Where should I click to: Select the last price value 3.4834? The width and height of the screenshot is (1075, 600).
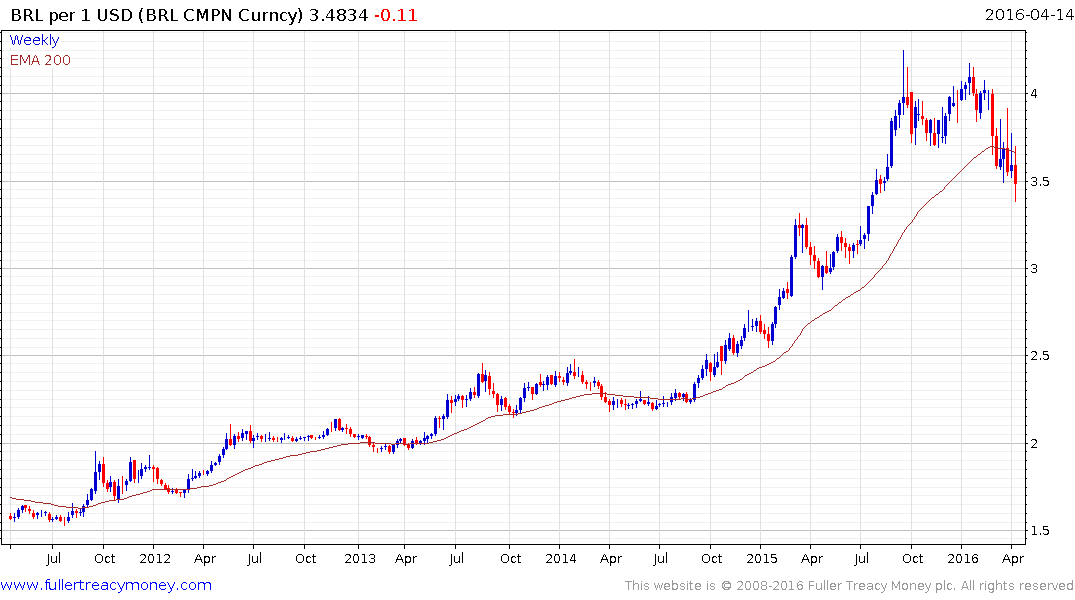tap(338, 15)
